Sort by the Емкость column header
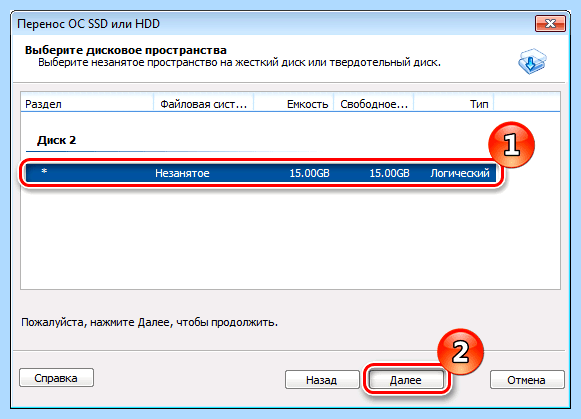Viewport: 581px width, 419px height. 294,104
